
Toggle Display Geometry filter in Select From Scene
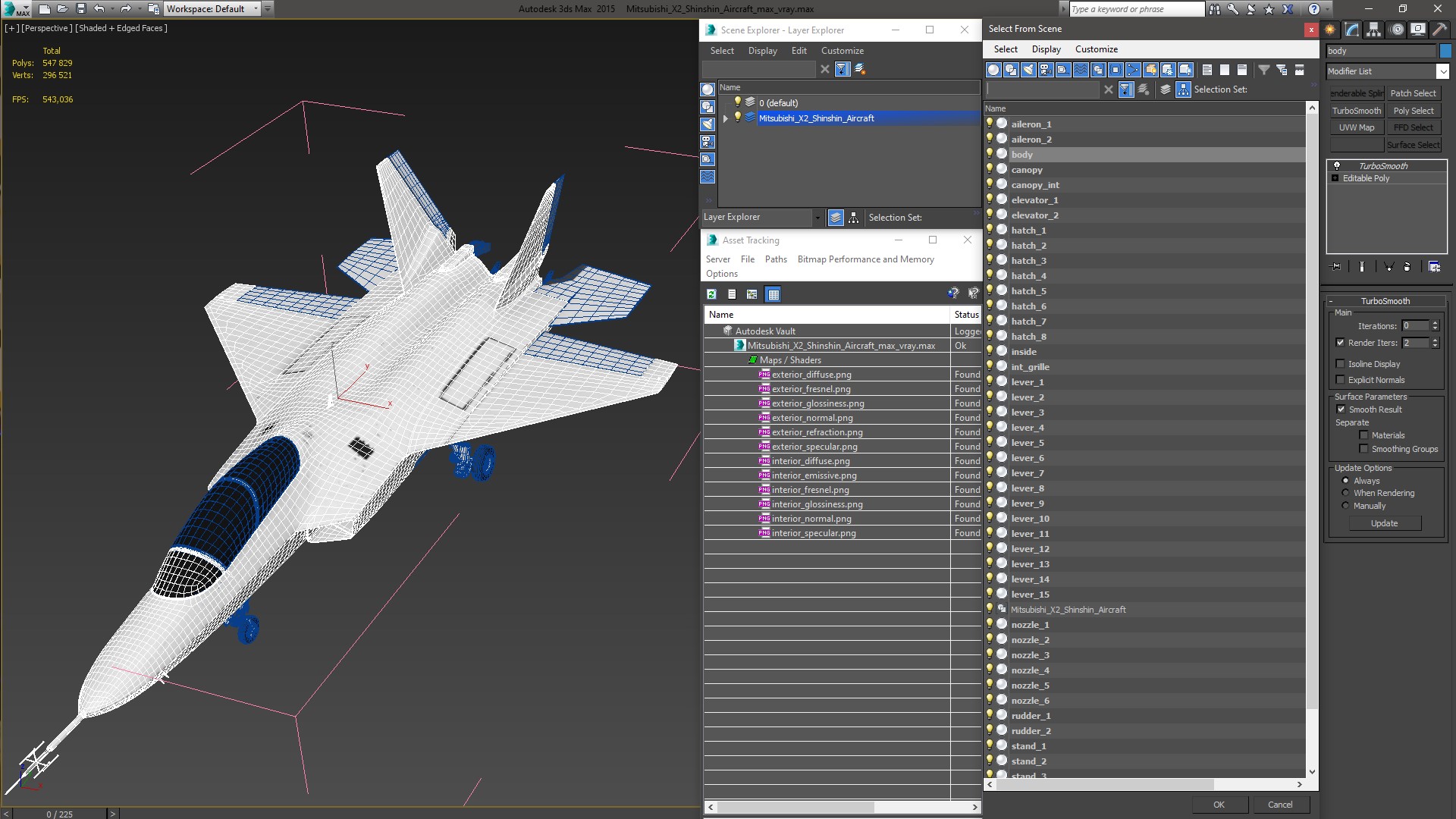(993, 70)
